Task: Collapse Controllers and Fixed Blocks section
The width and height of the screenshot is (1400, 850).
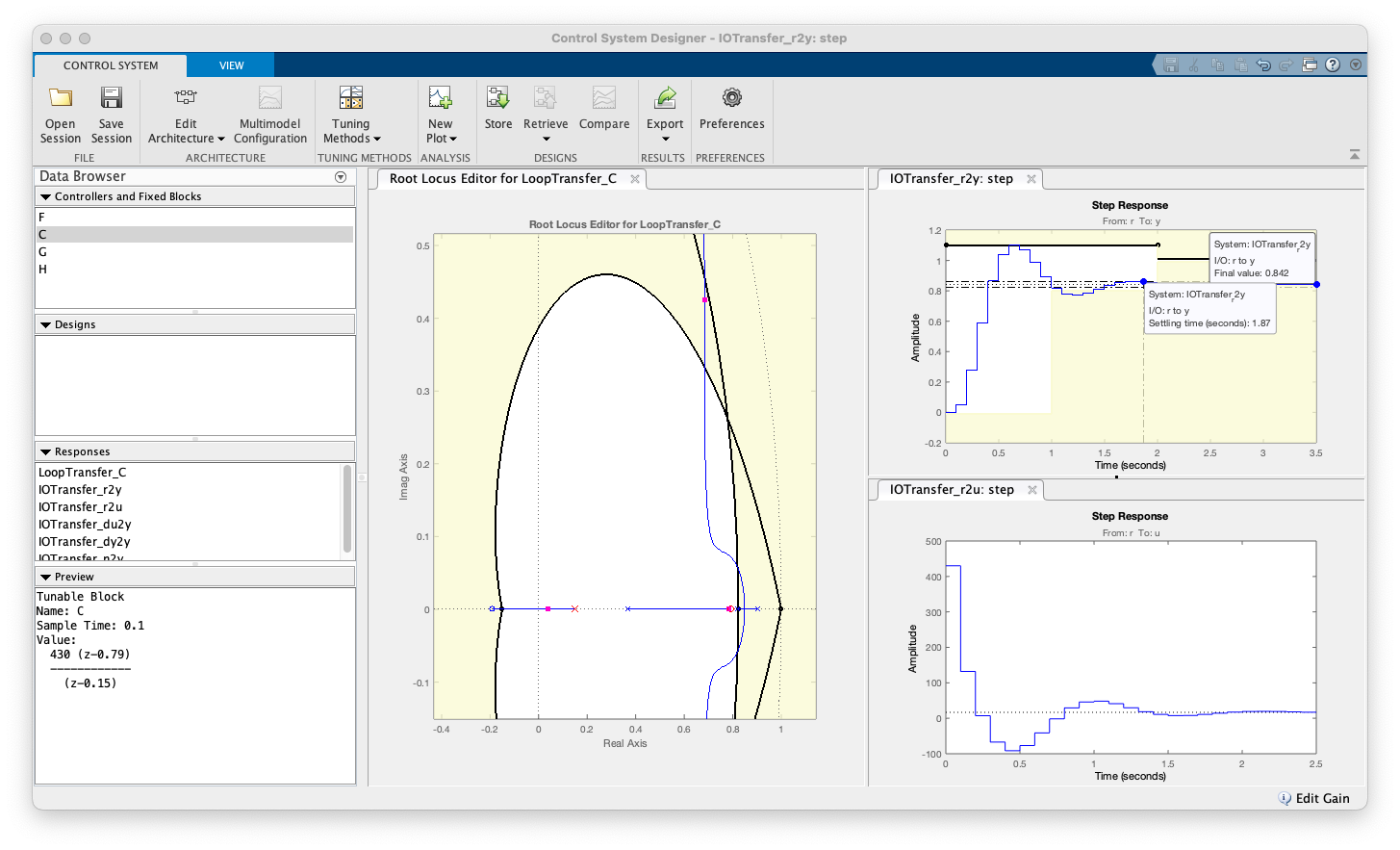Action: (x=45, y=196)
